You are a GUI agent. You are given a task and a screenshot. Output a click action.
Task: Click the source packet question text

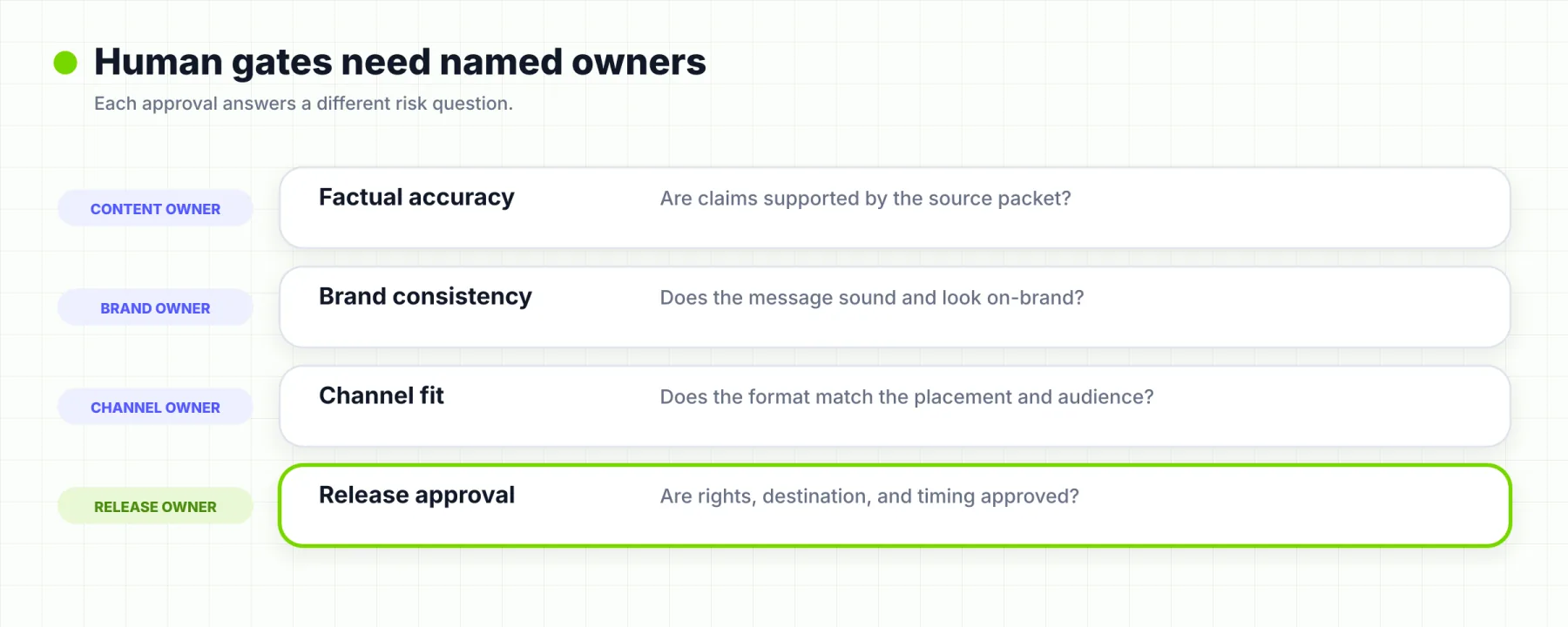(x=865, y=199)
